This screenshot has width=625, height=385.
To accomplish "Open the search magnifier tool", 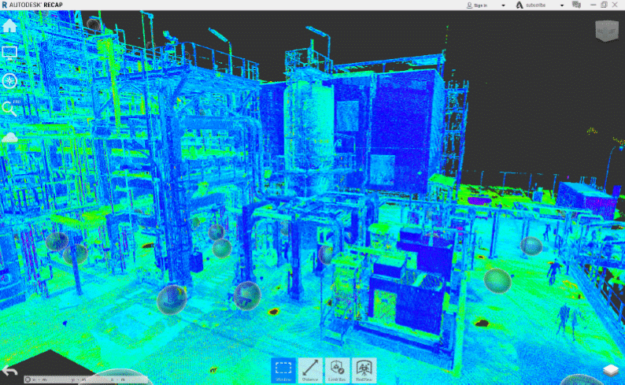I will pyautogui.click(x=9, y=108).
